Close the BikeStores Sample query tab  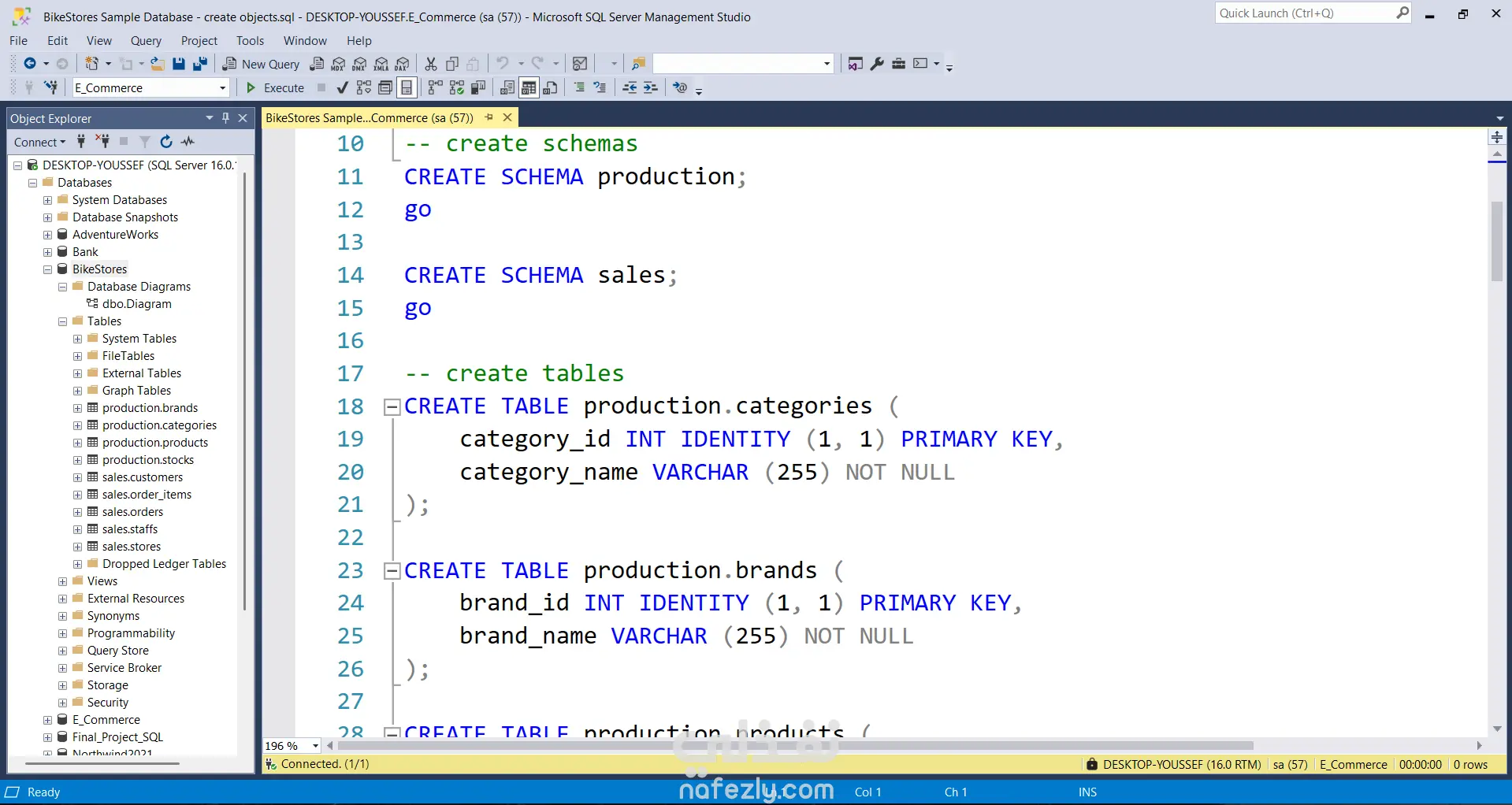507,117
